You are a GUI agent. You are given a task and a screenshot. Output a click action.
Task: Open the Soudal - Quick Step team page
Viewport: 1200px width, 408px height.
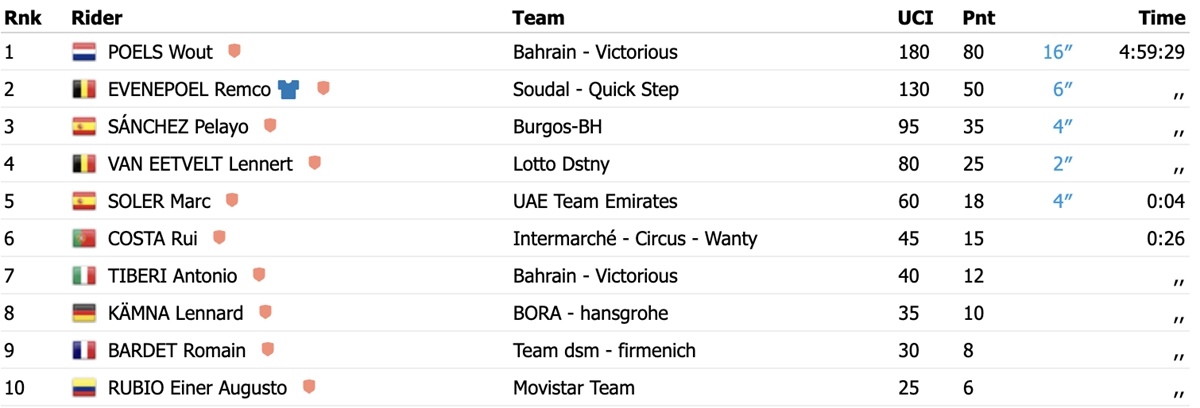click(x=596, y=89)
